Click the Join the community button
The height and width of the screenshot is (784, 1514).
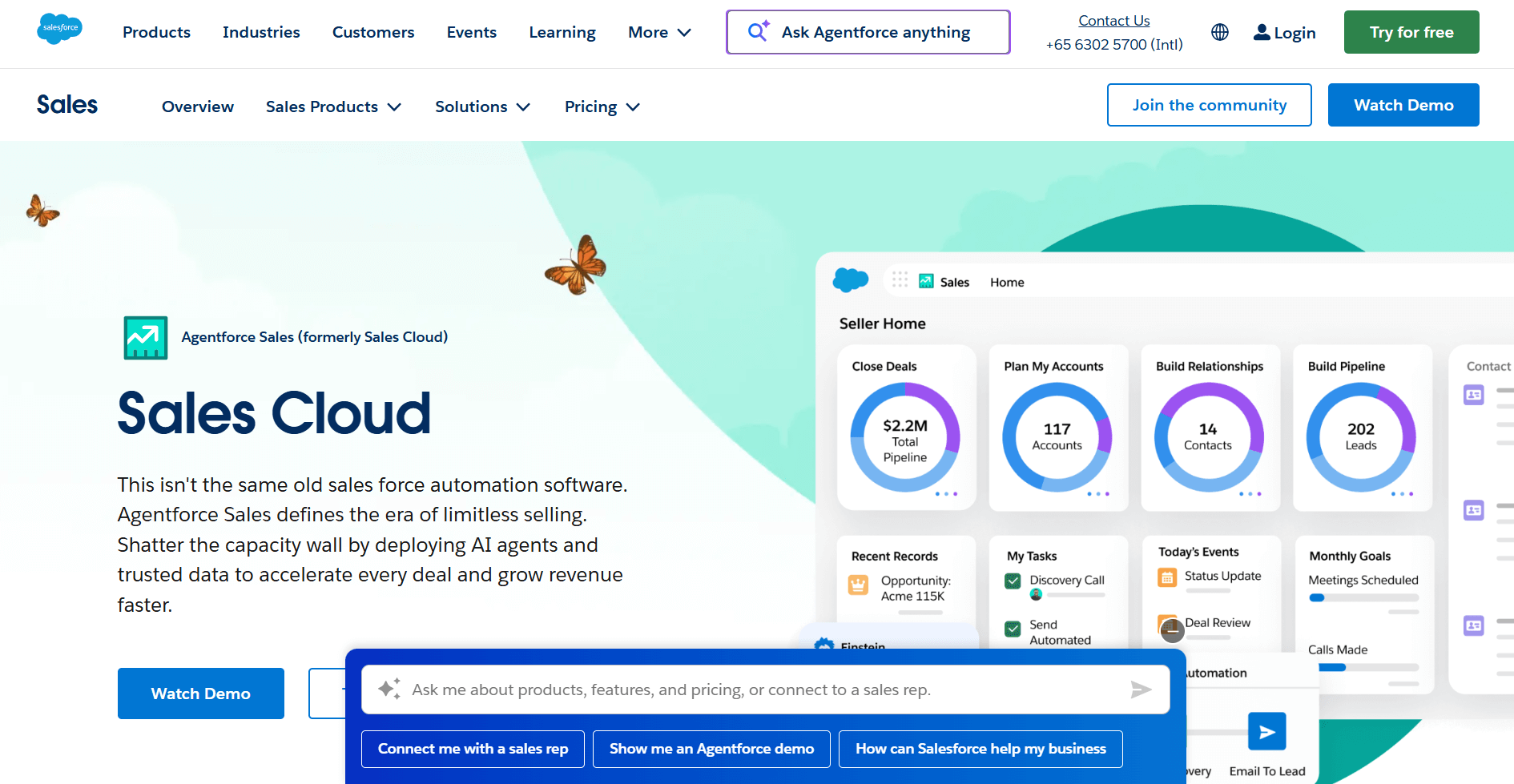coord(1210,105)
